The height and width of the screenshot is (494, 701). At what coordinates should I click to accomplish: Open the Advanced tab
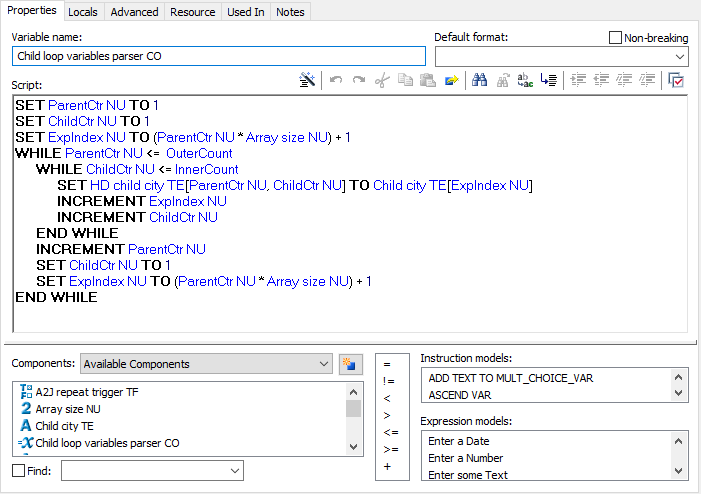(x=134, y=12)
